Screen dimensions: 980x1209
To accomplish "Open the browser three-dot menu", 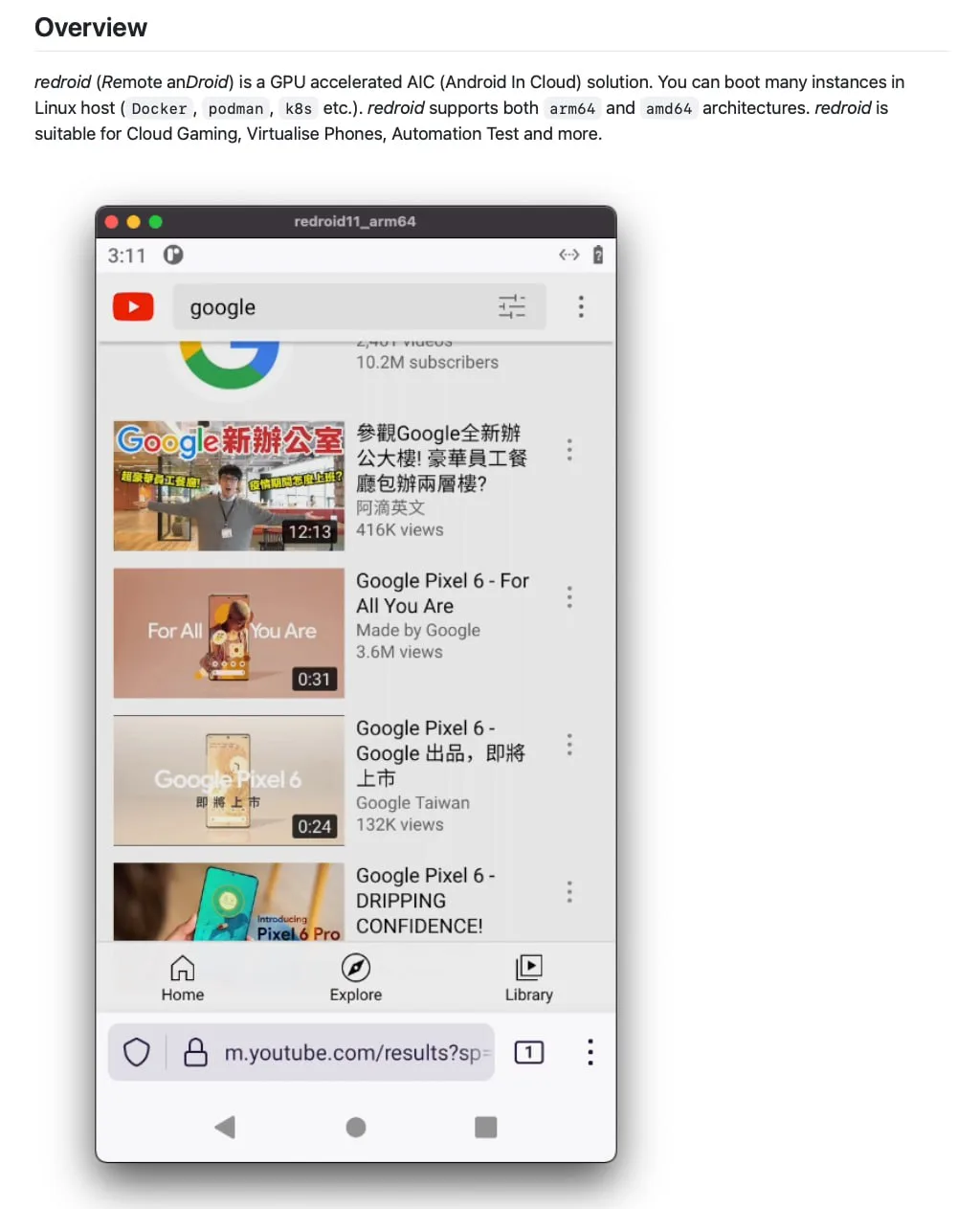I will pos(590,1052).
